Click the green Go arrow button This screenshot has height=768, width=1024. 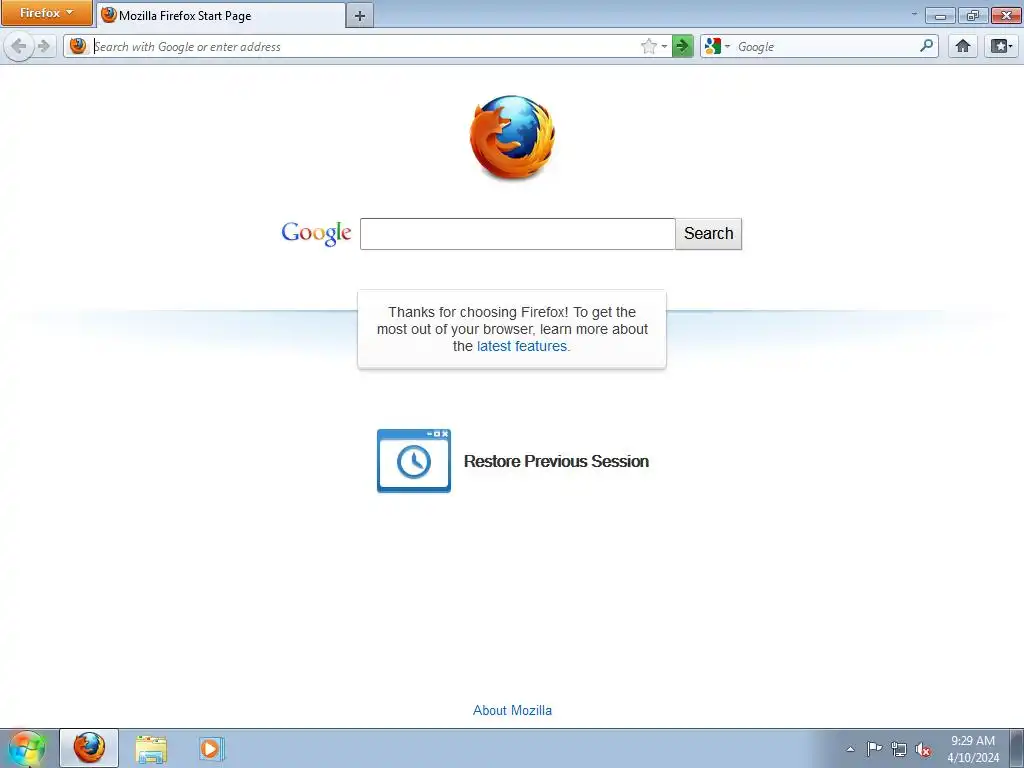coord(682,46)
